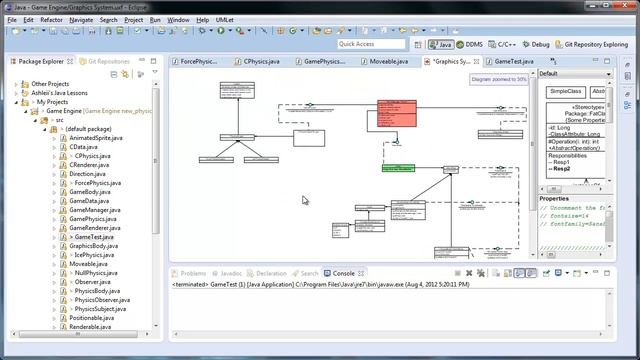Switch to the GameTest.java editor tab

(x=510, y=61)
